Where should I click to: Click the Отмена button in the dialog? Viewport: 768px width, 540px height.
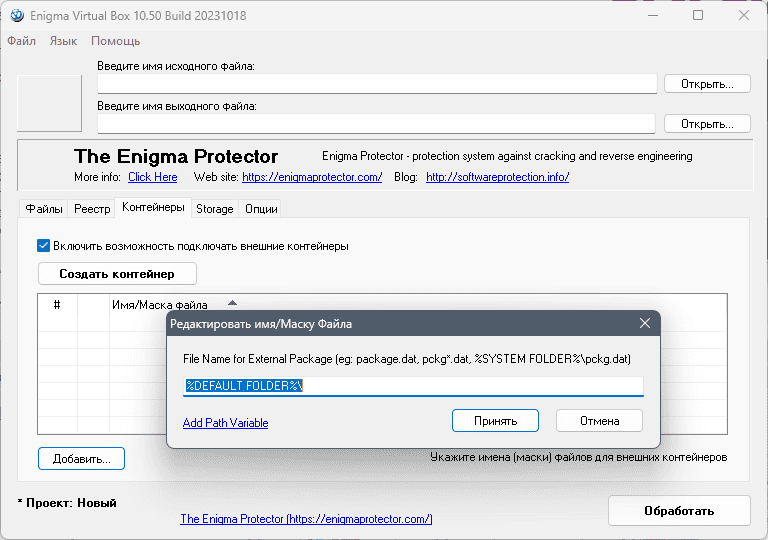click(x=600, y=421)
